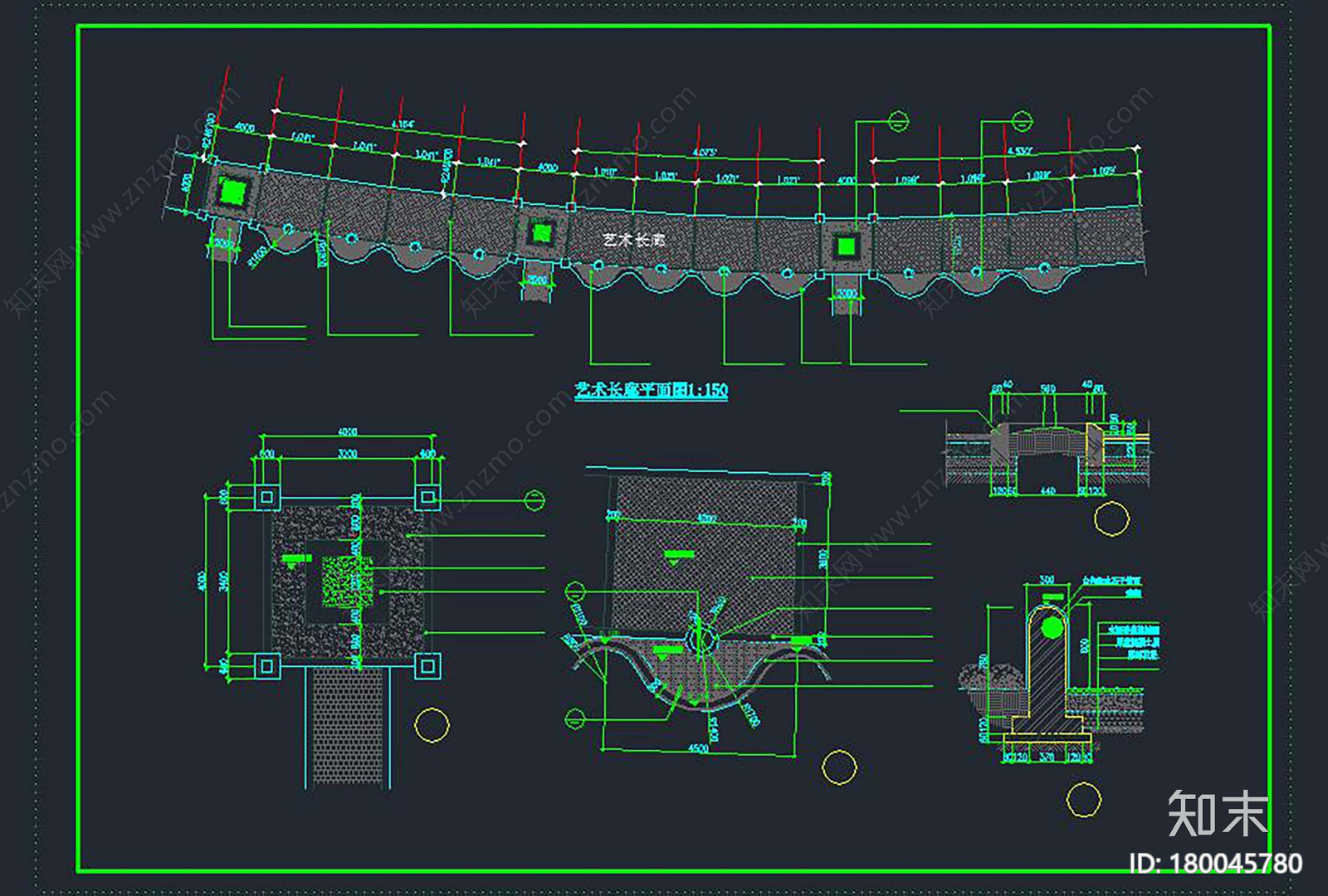Click the middle green pavilion square in corridor plan
The width and height of the screenshot is (1328, 896).
pyautogui.click(x=541, y=231)
